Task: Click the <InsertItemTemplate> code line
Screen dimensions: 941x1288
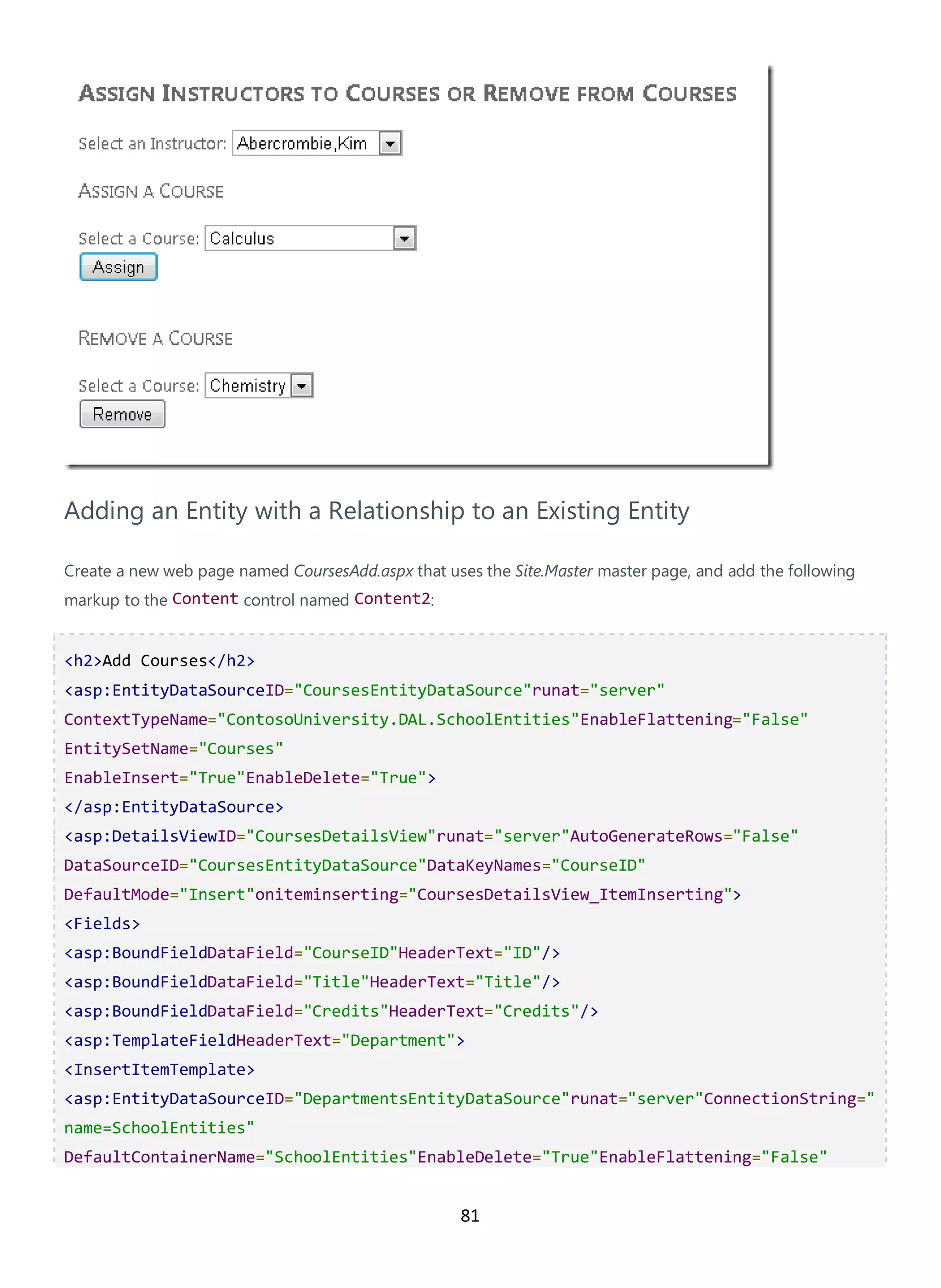Action: point(159,1070)
